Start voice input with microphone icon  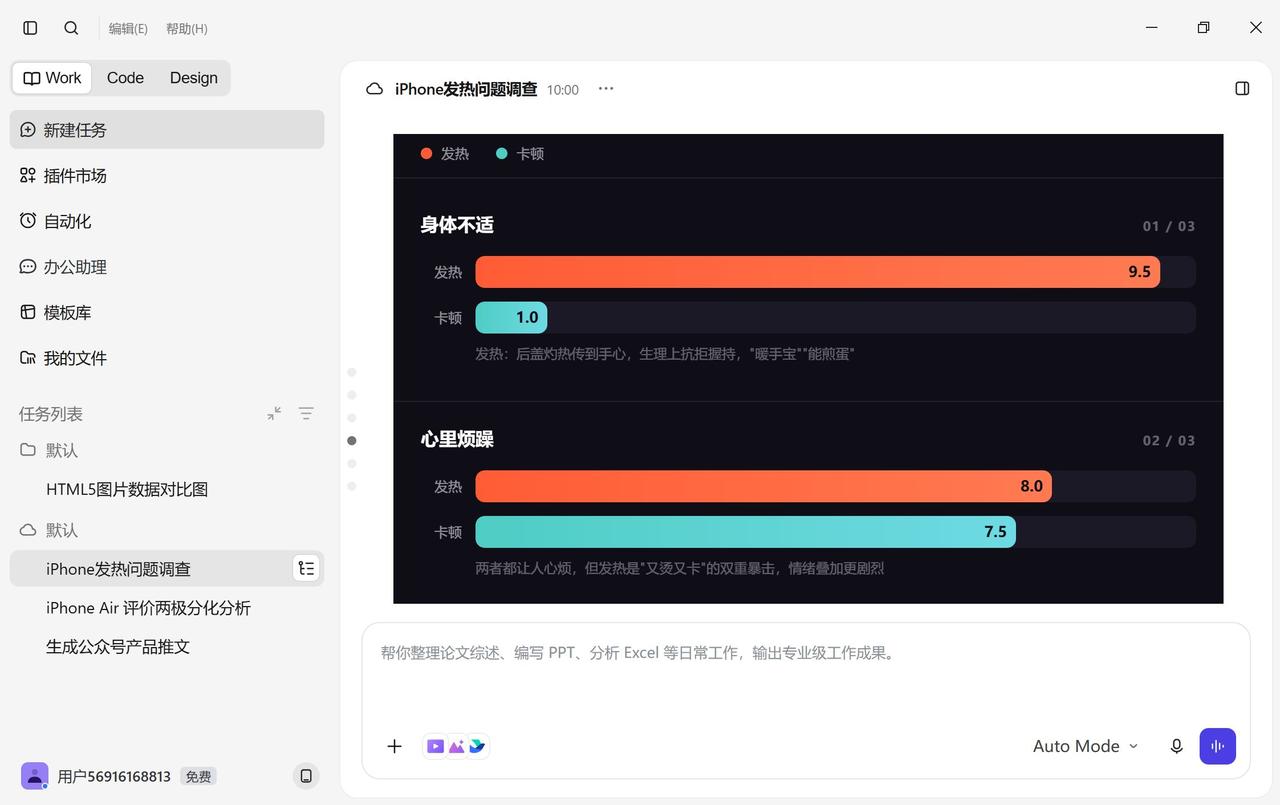click(x=1176, y=746)
